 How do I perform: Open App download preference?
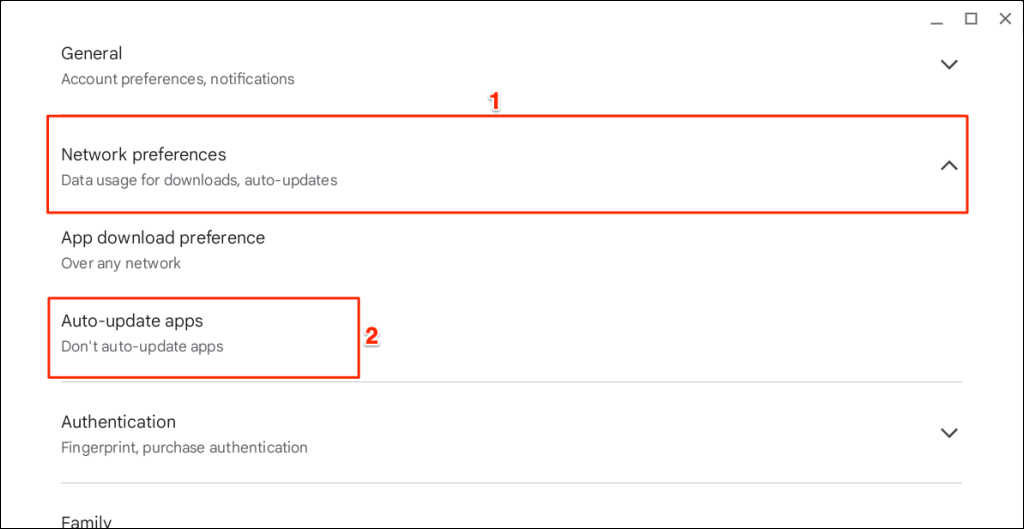coord(163,238)
